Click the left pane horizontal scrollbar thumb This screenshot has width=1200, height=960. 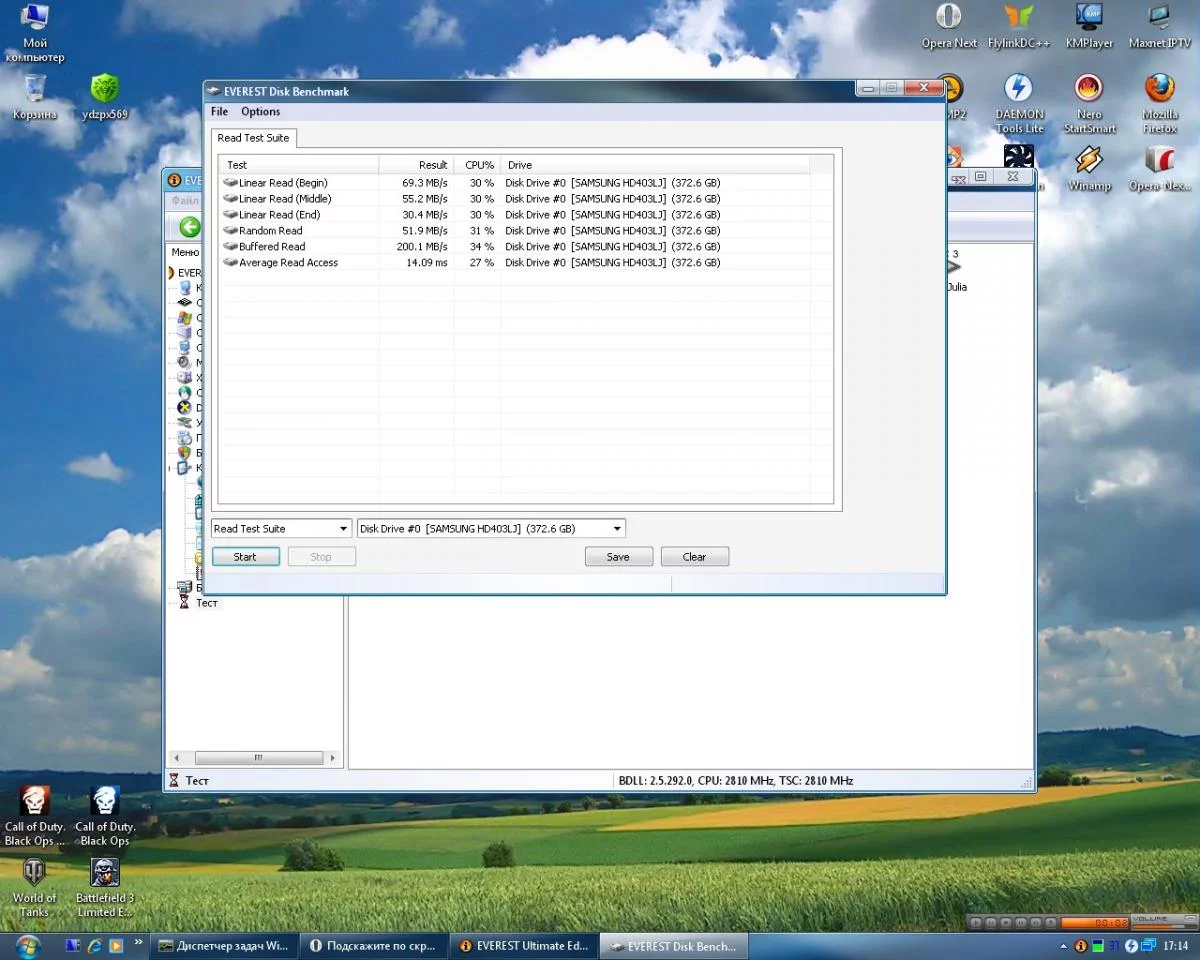coord(257,758)
